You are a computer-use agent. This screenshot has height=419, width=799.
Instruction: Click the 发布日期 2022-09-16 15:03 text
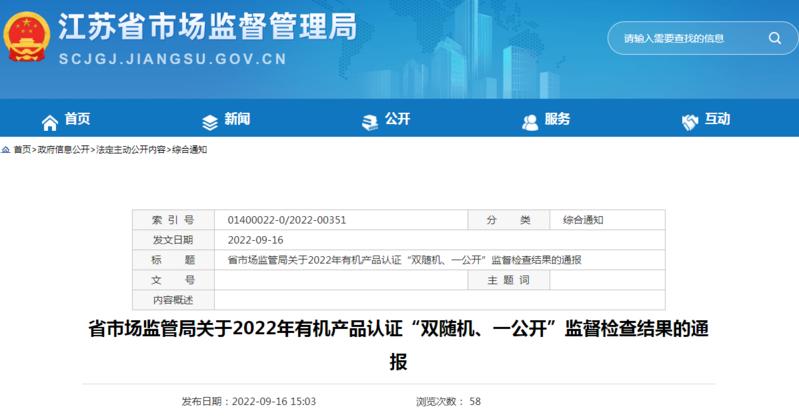click(249, 402)
